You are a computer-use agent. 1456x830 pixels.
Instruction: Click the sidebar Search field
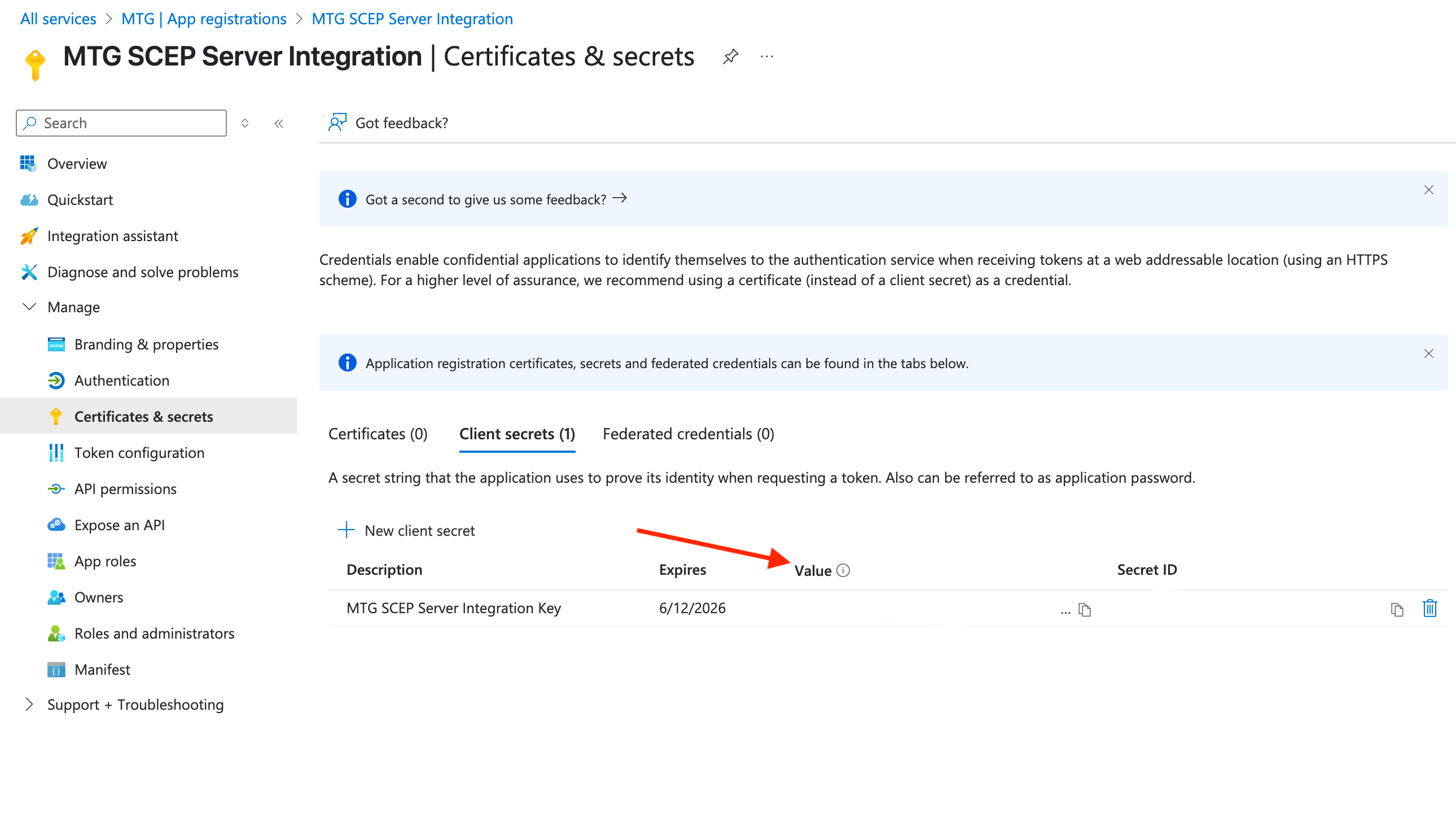(x=121, y=123)
